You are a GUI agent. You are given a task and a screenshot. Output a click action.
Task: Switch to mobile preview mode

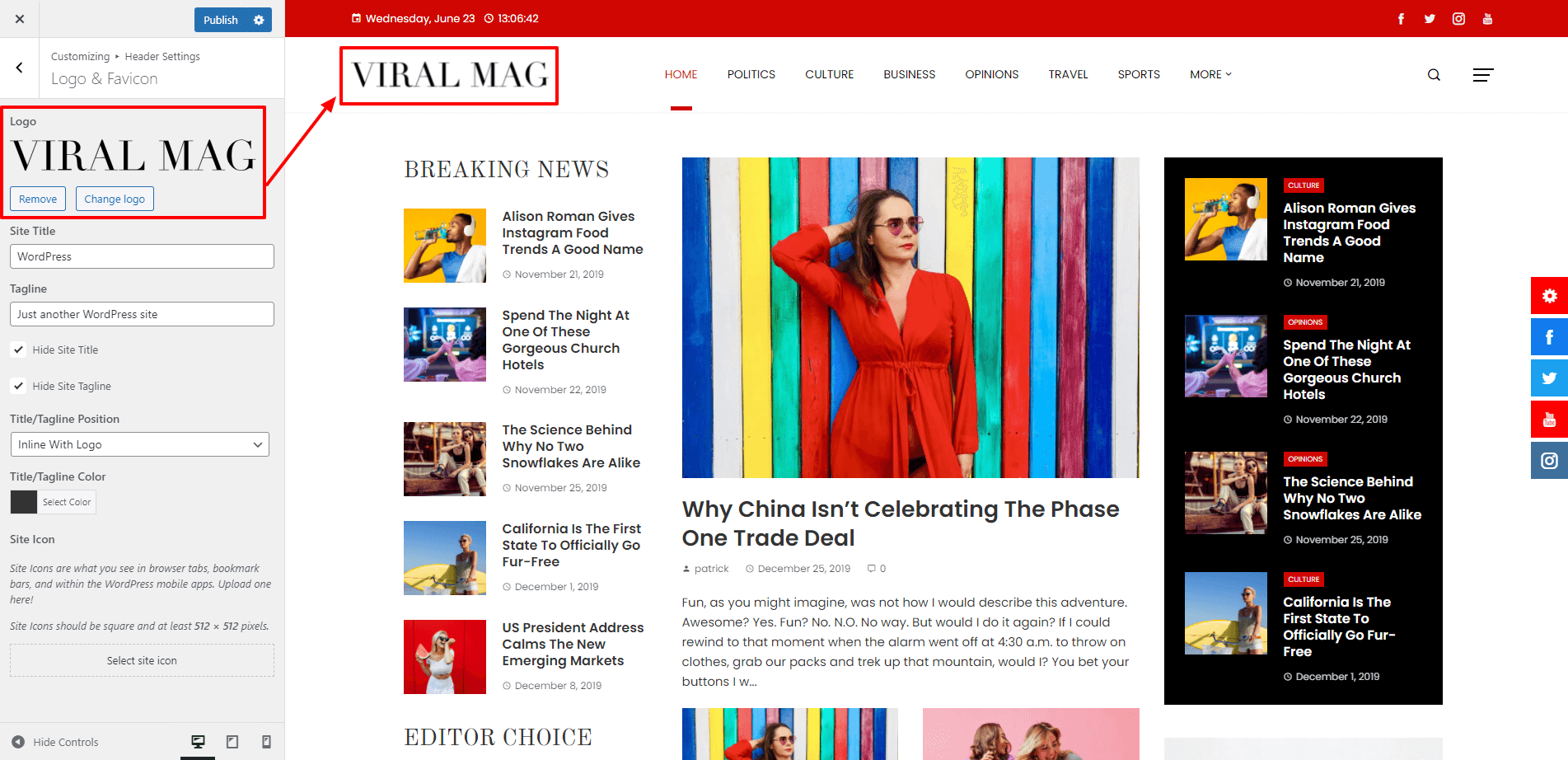point(266,742)
